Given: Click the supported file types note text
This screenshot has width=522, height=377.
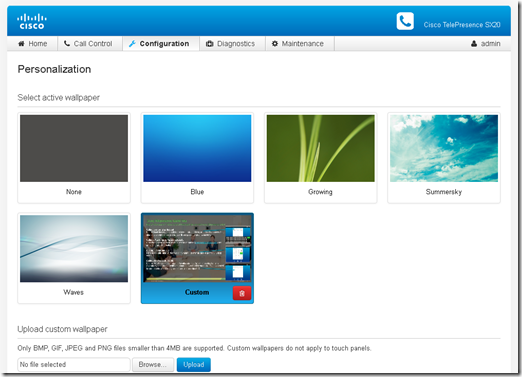Looking at the screenshot, I should pyautogui.click(x=194, y=348).
